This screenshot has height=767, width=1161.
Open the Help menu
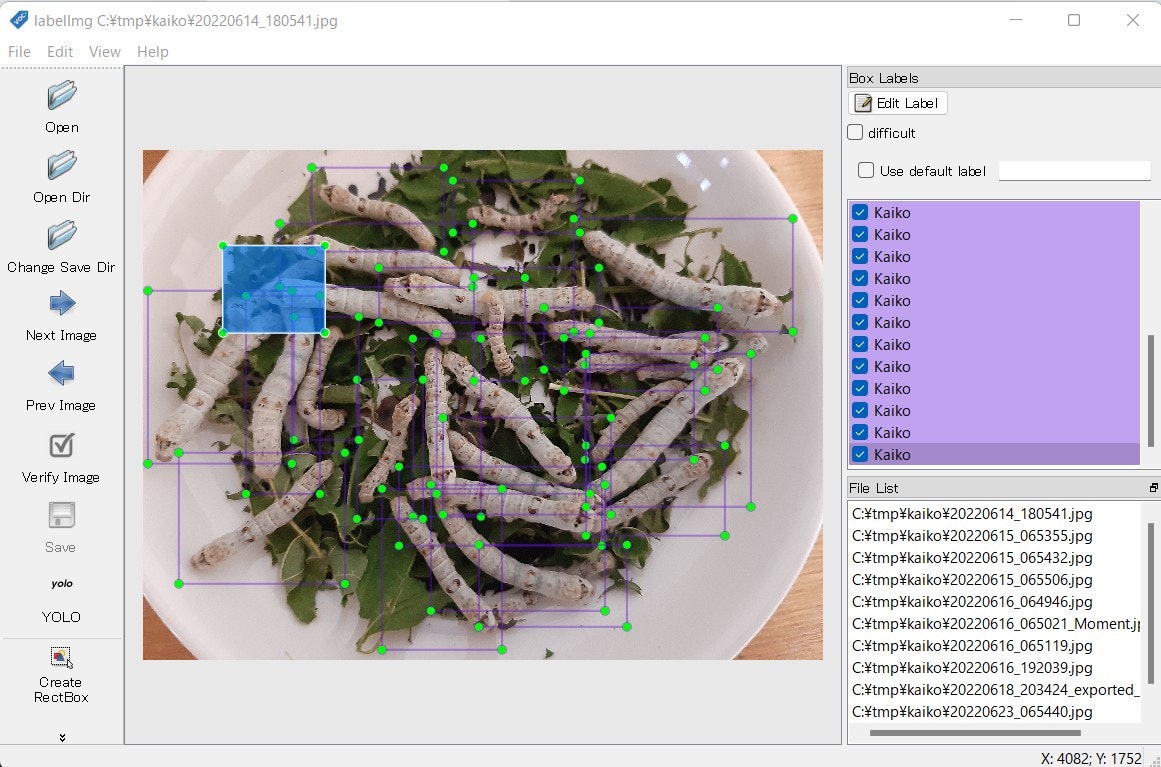tap(153, 52)
